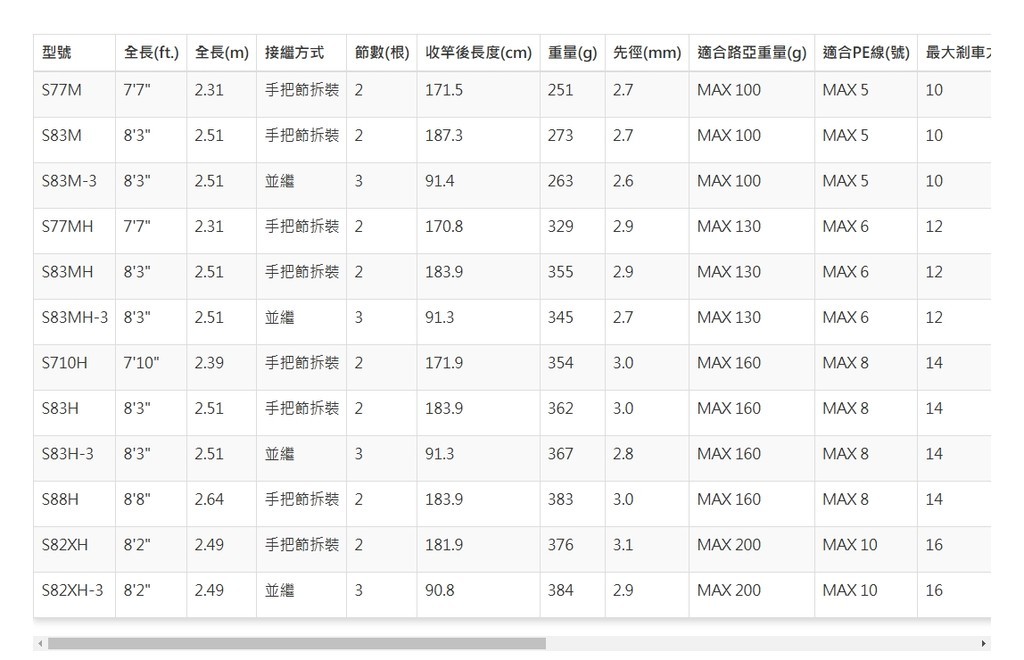Click the 7'10" length cell
1024x660 pixels.
click(141, 363)
